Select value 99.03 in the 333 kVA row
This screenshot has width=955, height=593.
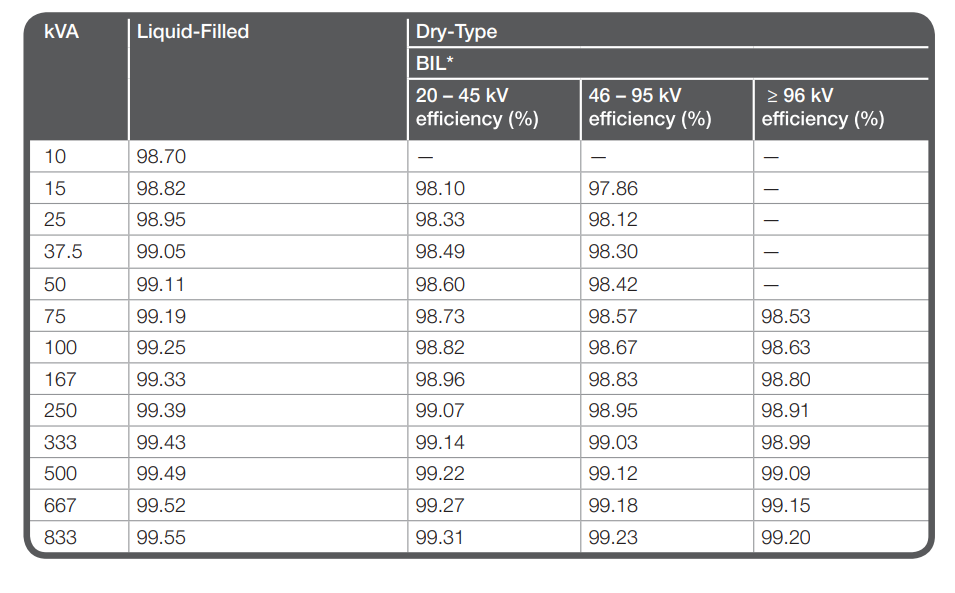pyautogui.click(x=613, y=443)
